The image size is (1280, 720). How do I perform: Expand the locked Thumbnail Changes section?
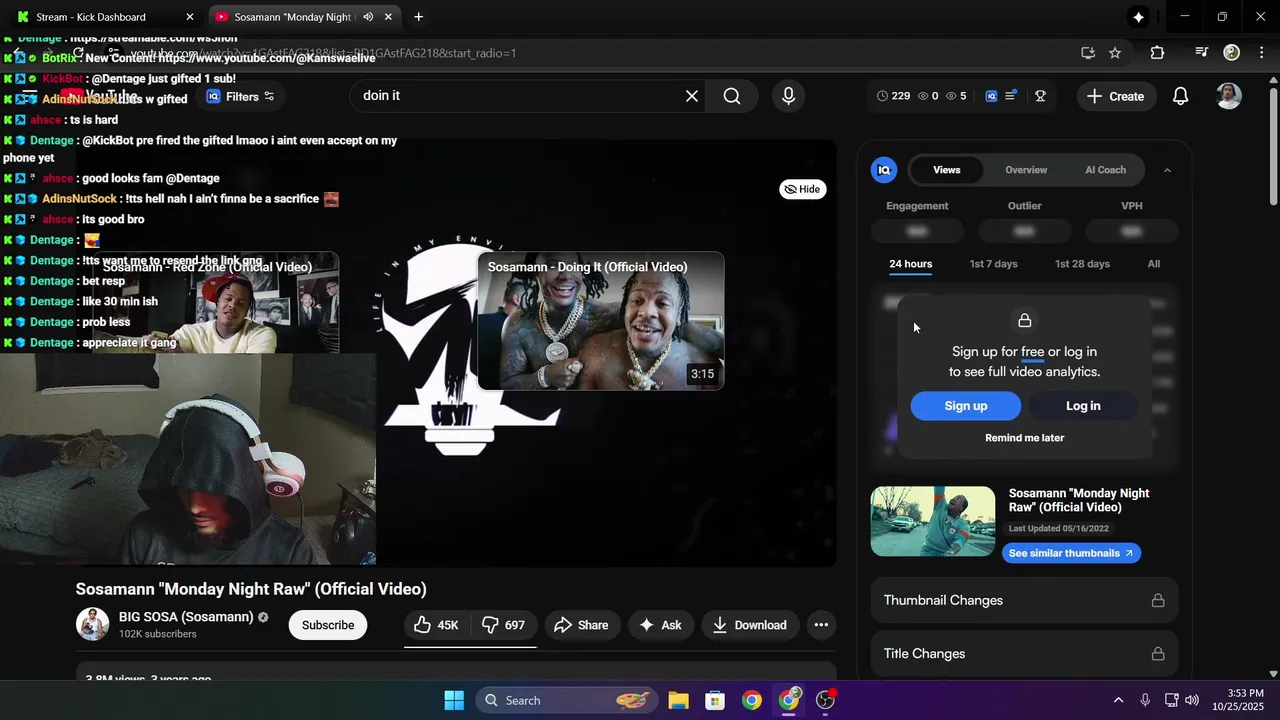coord(1024,601)
